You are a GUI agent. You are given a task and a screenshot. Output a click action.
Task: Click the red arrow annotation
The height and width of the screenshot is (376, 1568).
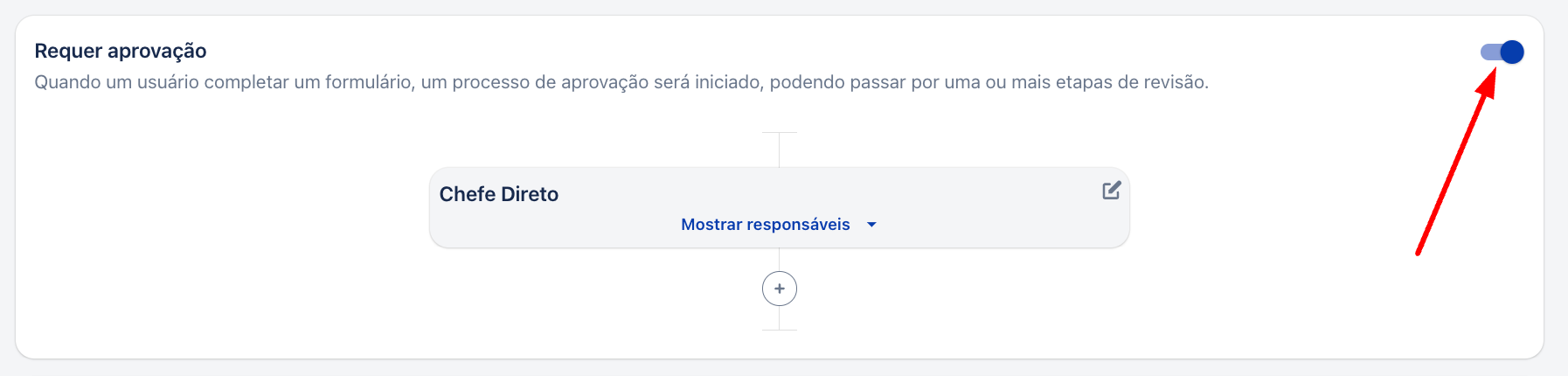(1457, 163)
